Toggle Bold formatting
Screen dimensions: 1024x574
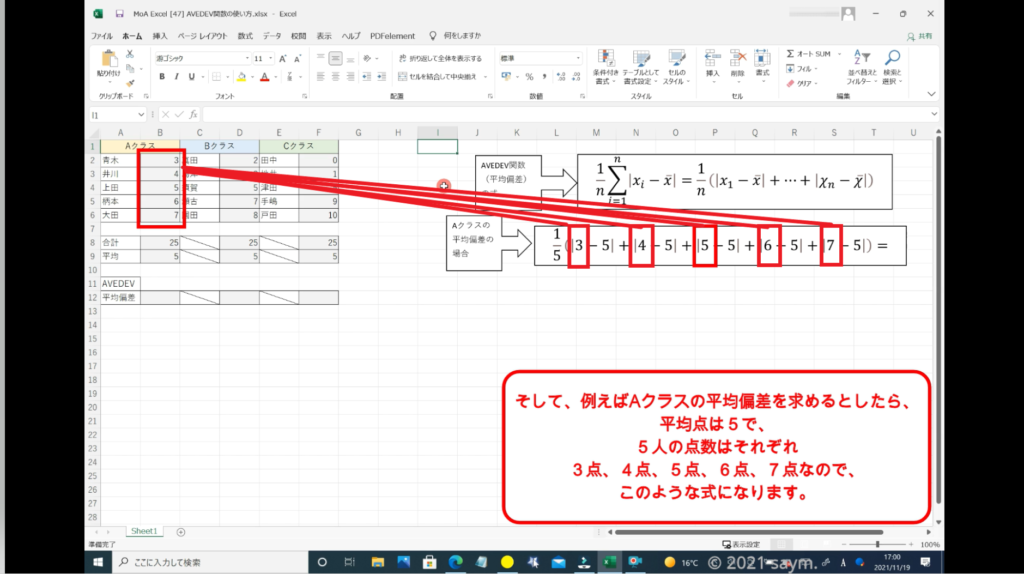162,76
